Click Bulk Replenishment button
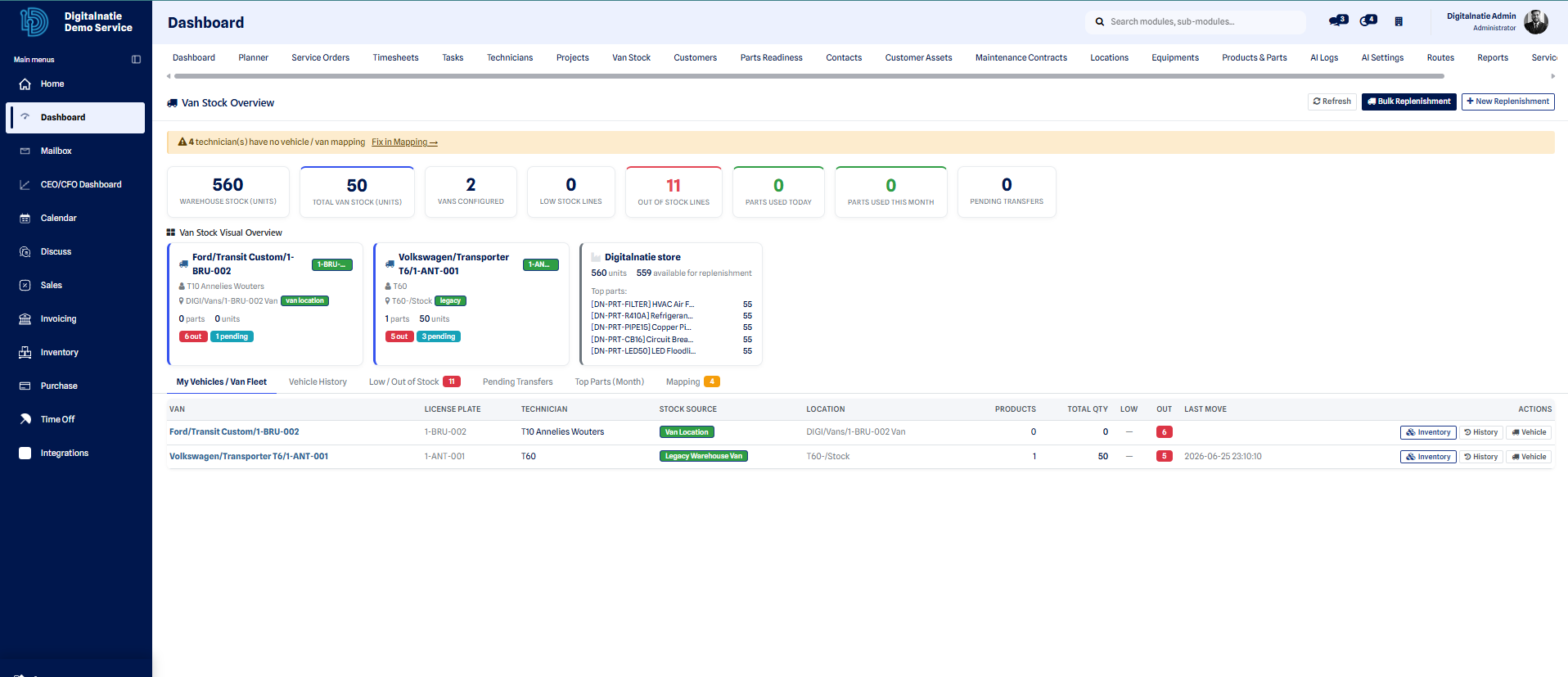1568x677 pixels. point(1408,102)
